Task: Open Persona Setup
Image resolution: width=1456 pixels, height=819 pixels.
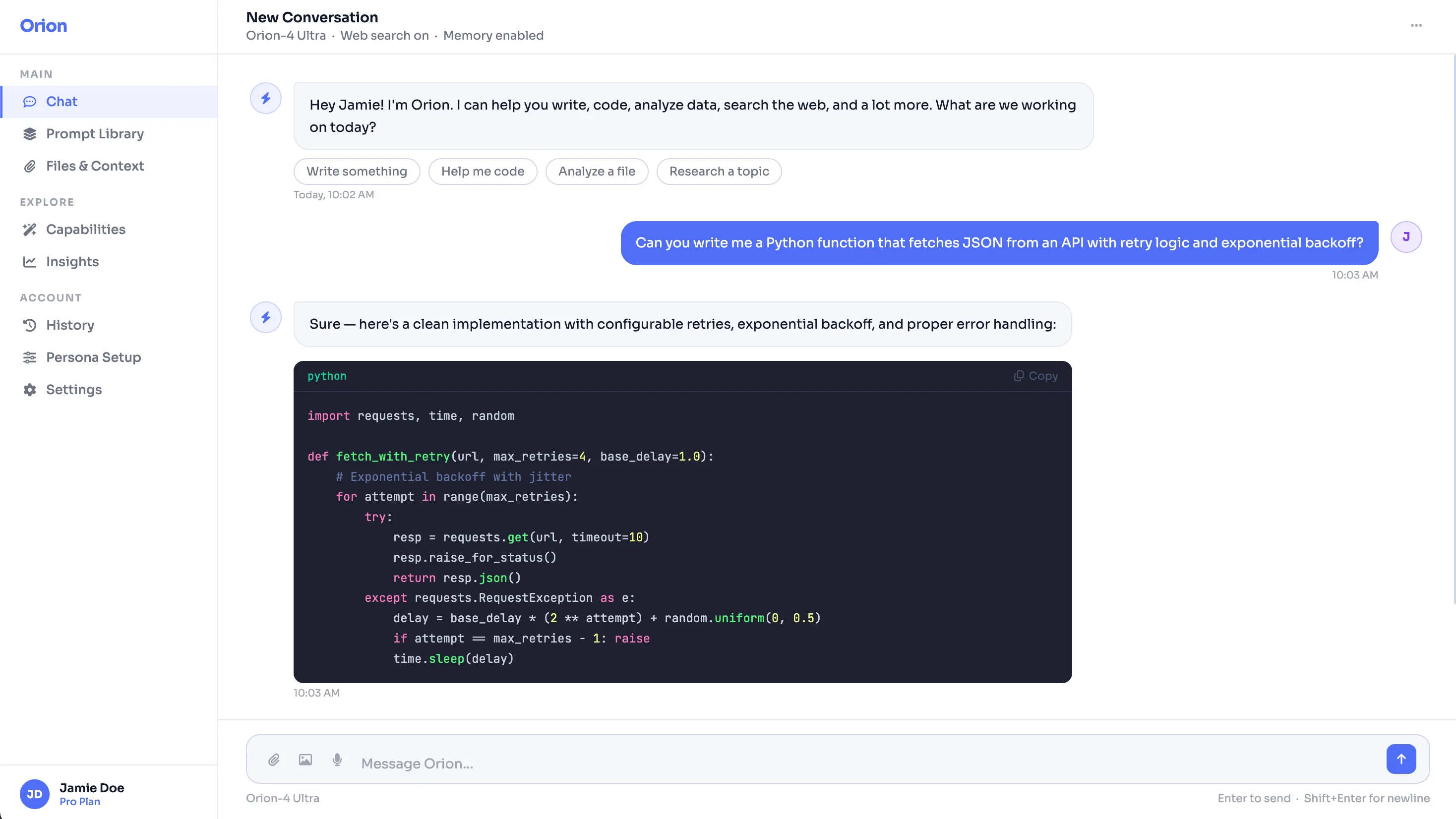Action: (x=109, y=357)
